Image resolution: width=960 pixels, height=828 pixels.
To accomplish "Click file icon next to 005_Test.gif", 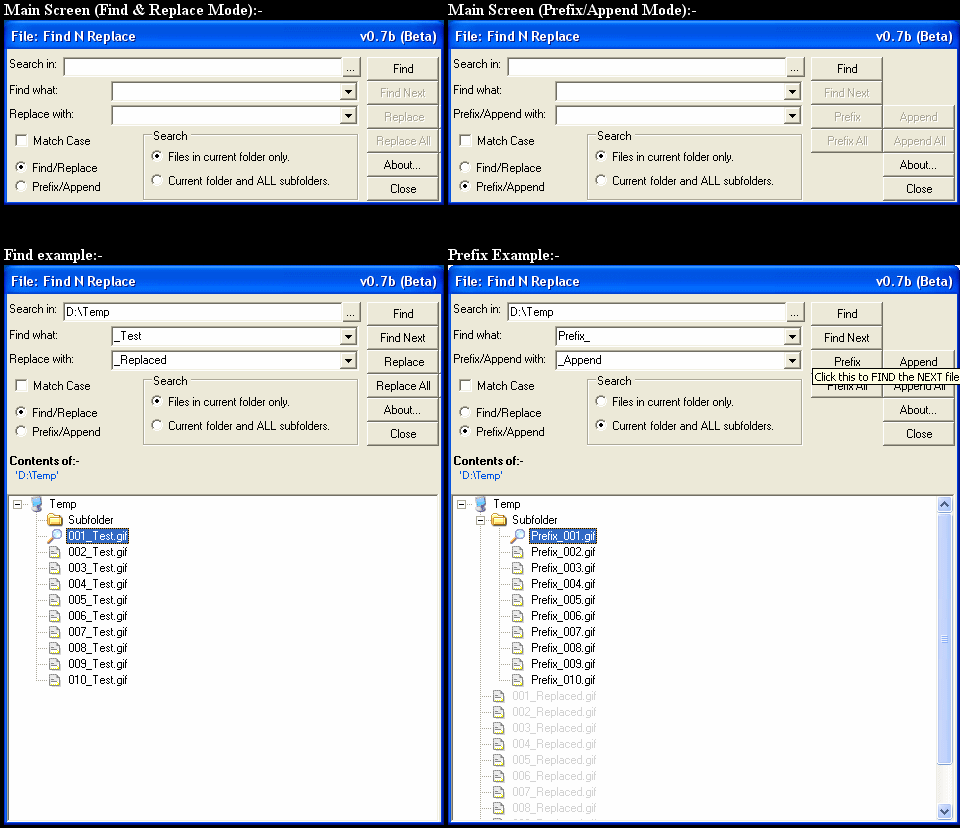I will 55,600.
